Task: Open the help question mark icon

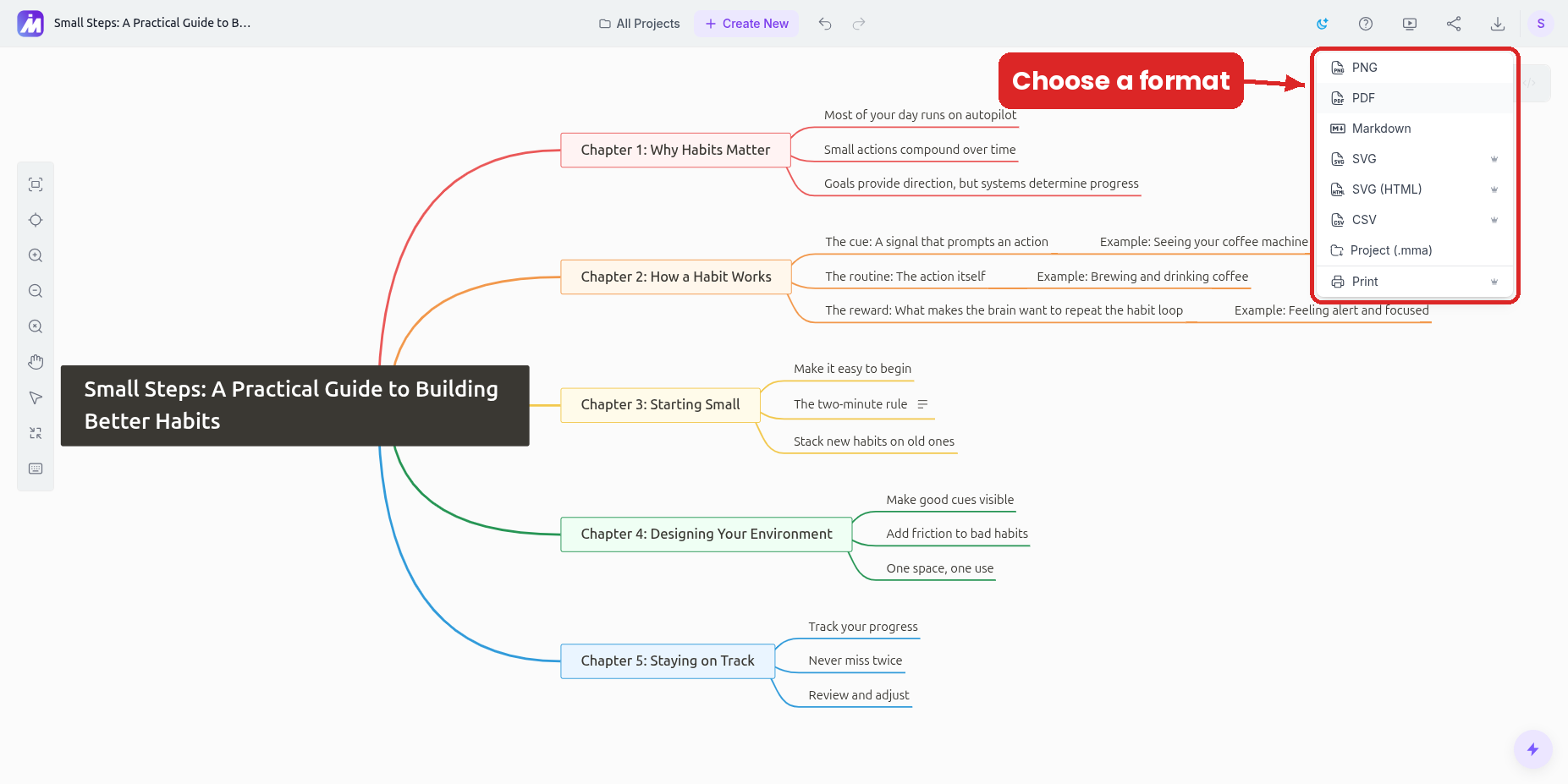Action: pyautogui.click(x=1366, y=24)
